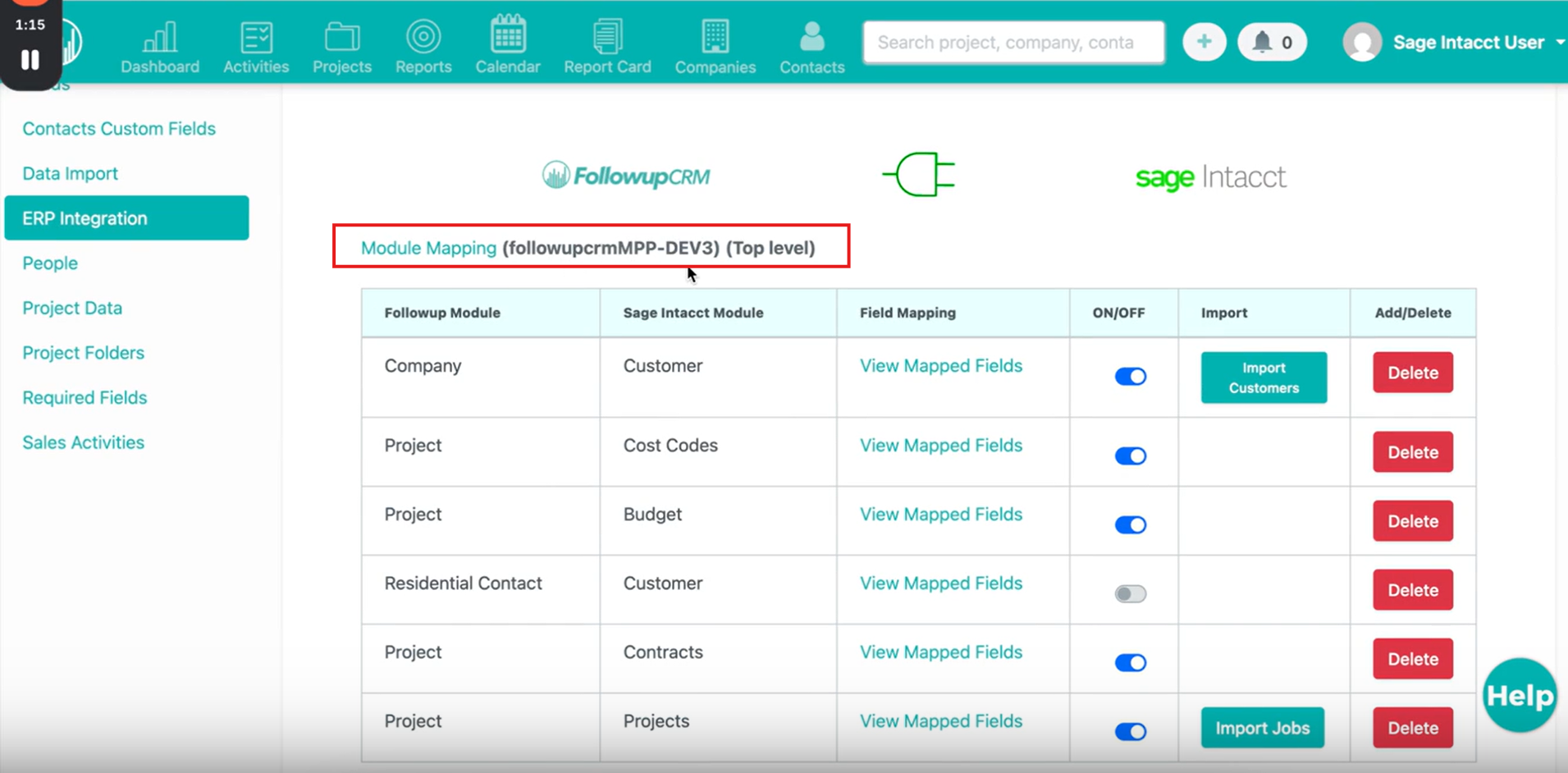
Task: Open Data Import in the sidebar
Action: 70,173
